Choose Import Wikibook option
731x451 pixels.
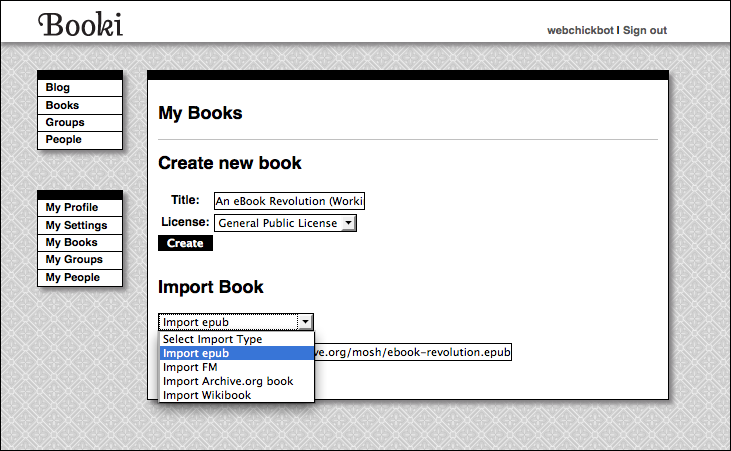pyautogui.click(x=207, y=395)
